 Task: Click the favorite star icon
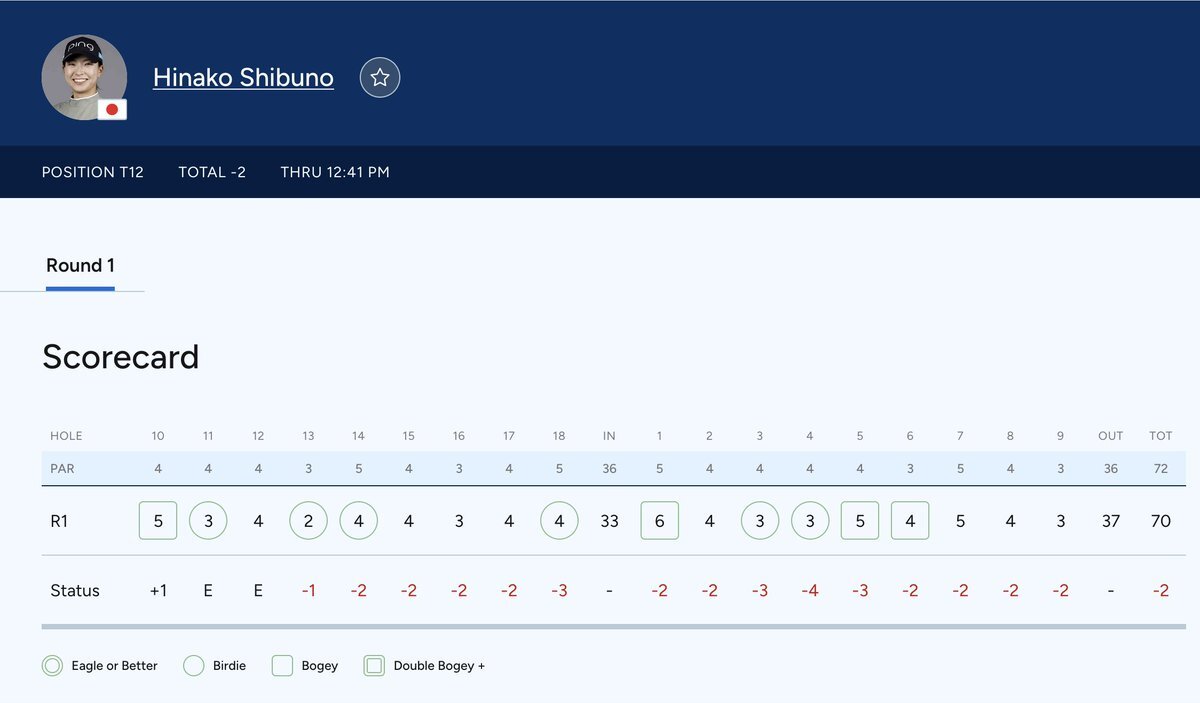[x=380, y=77]
